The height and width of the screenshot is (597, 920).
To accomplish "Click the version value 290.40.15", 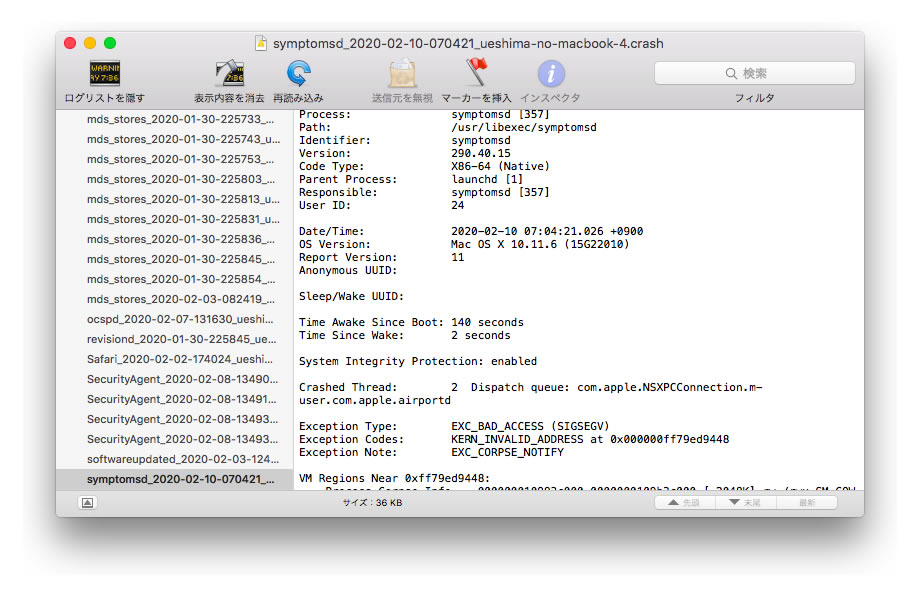I will [x=481, y=153].
